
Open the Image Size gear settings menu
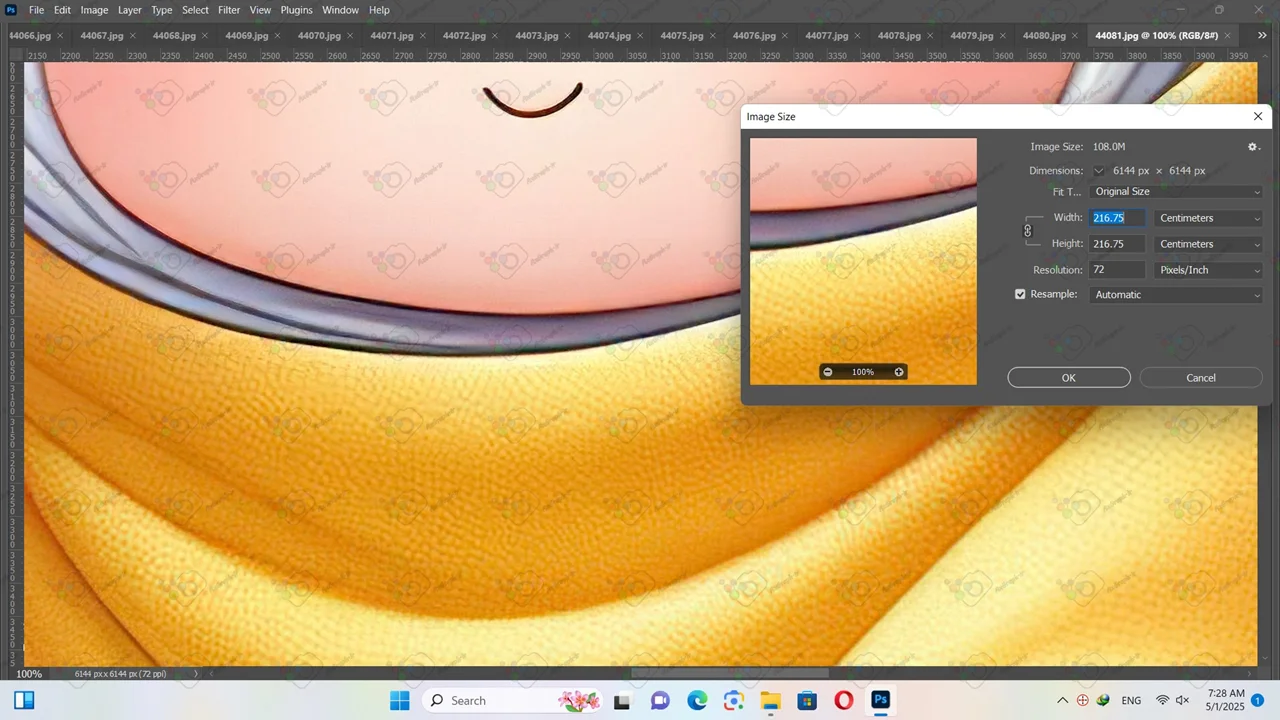pyautogui.click(x=1253, y=147)
